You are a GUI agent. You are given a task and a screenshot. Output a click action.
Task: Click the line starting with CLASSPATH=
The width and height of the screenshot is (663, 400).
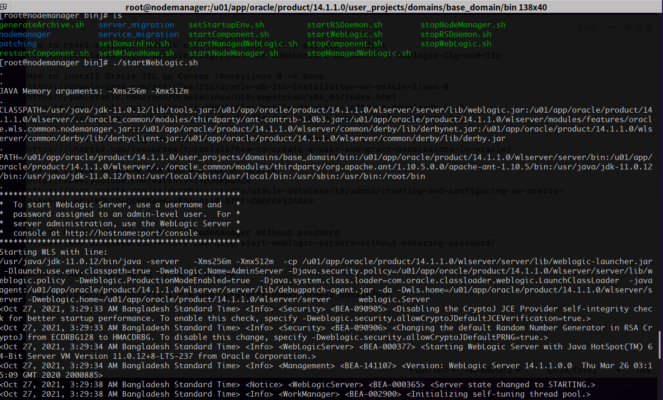tap(326, 110)
